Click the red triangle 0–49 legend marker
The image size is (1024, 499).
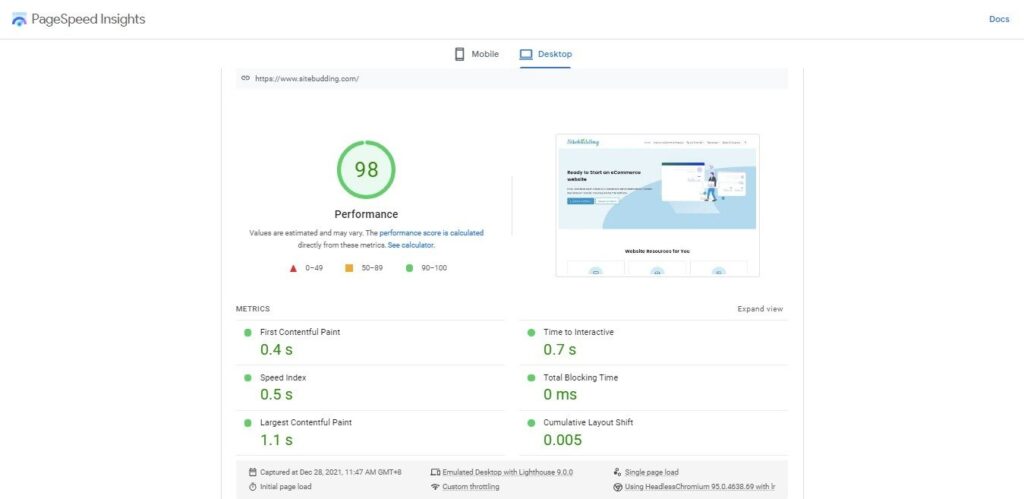click(x=293, y=268)
